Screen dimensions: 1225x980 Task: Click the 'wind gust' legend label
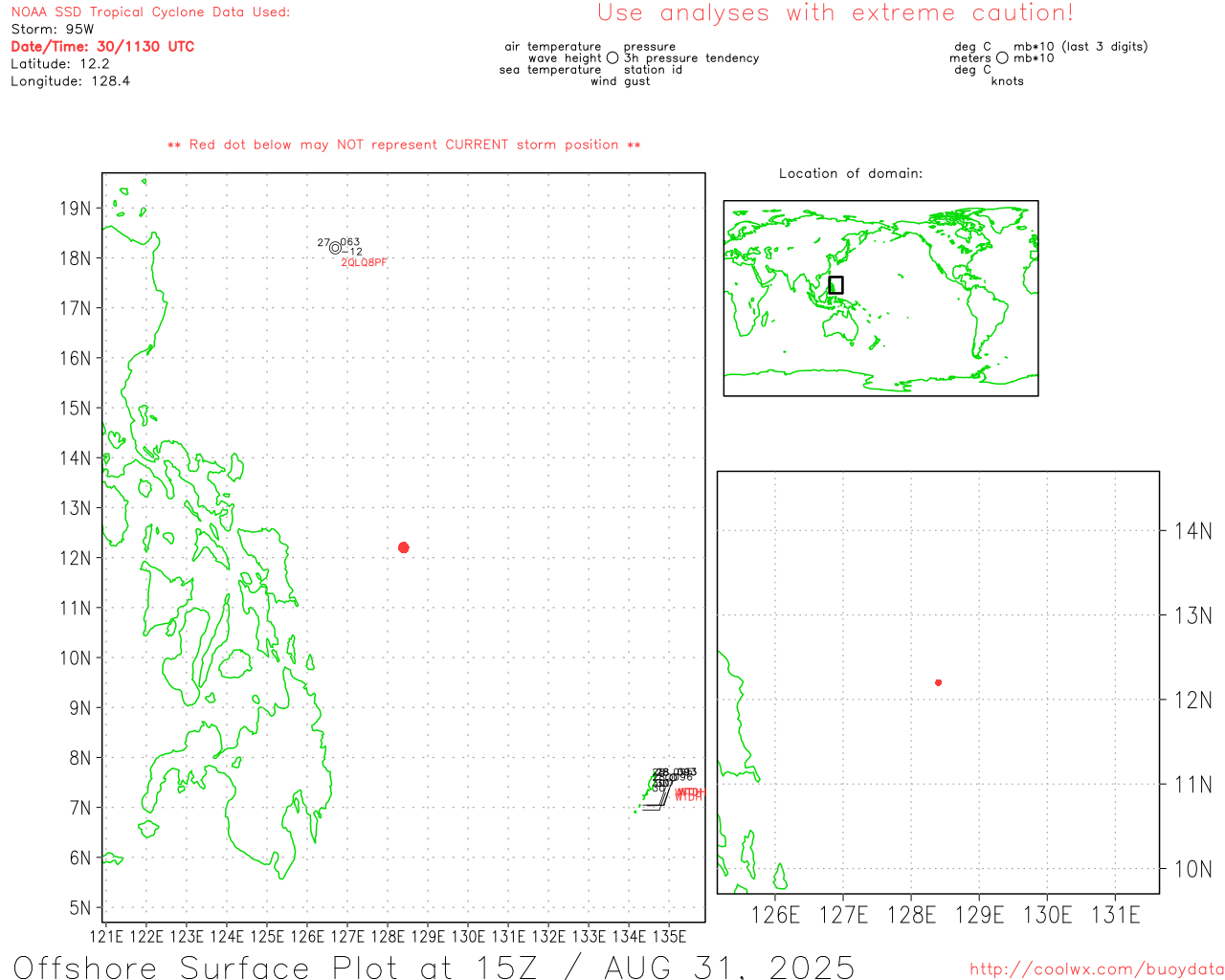[x=620, y=81]
